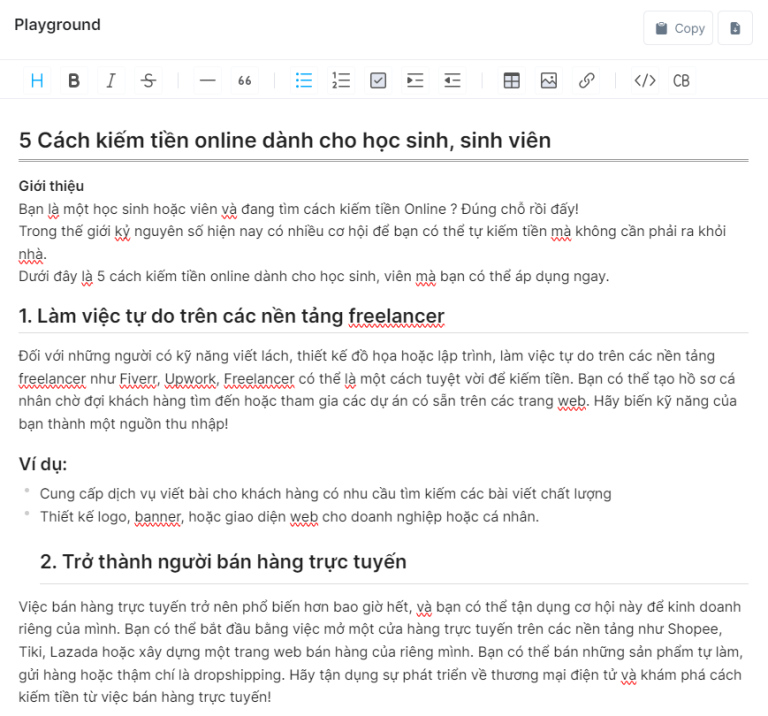768x716 pixels.
Task: Click the "Ví dụ:" subheading
Action: pos(43,464)
